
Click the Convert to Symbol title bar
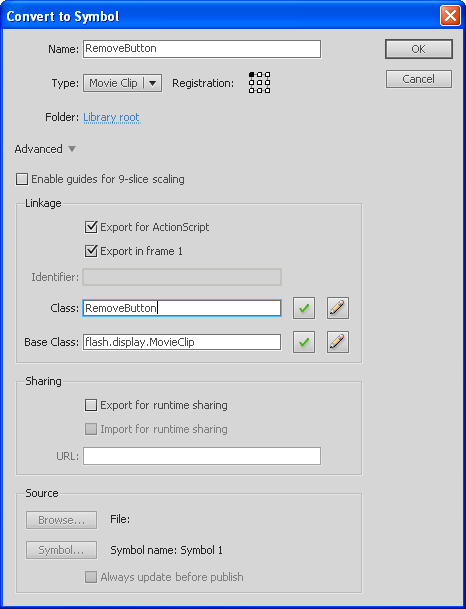(233, 16)
